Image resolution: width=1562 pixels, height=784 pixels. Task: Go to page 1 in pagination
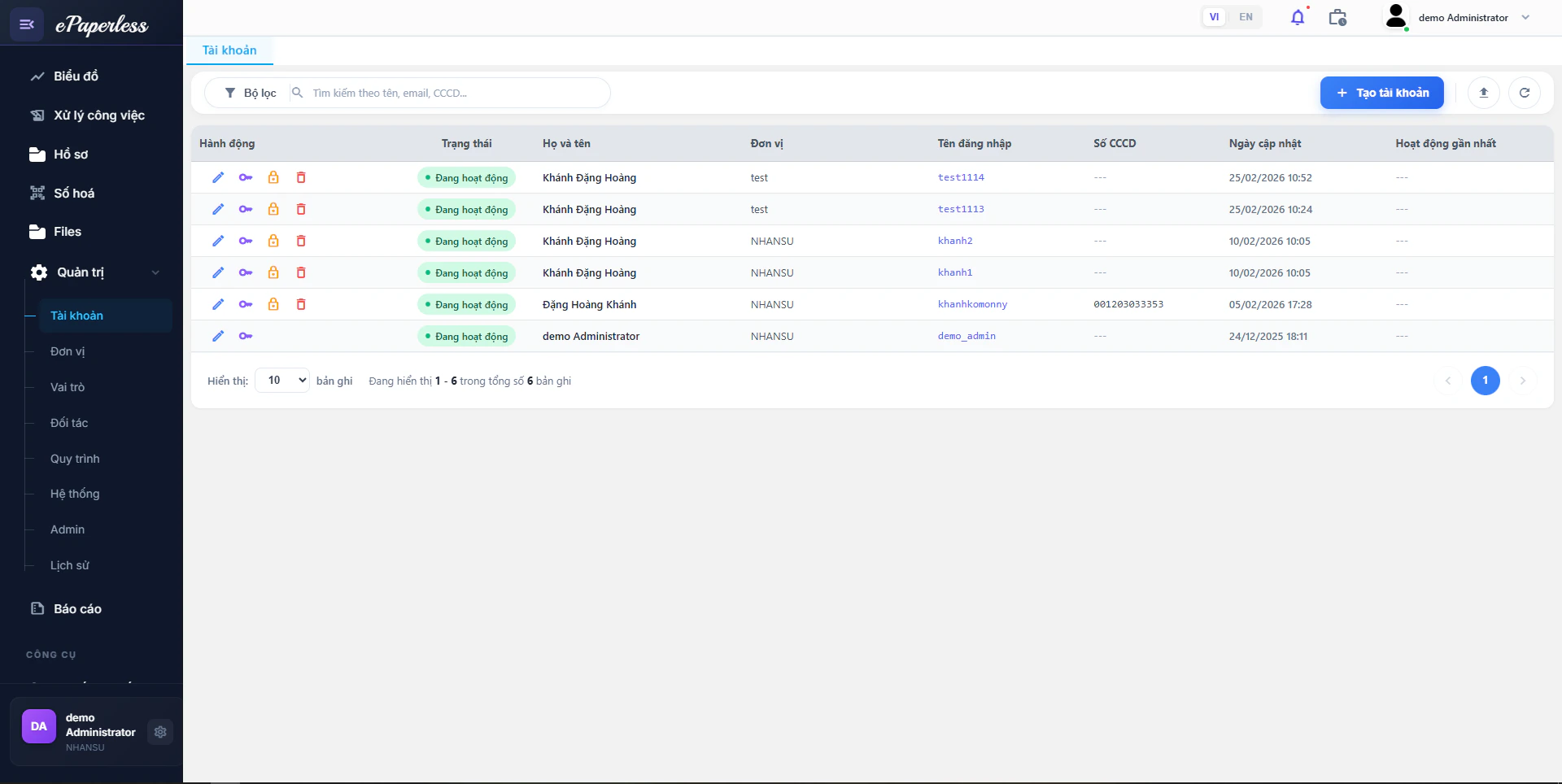(x=1485, y=380)
